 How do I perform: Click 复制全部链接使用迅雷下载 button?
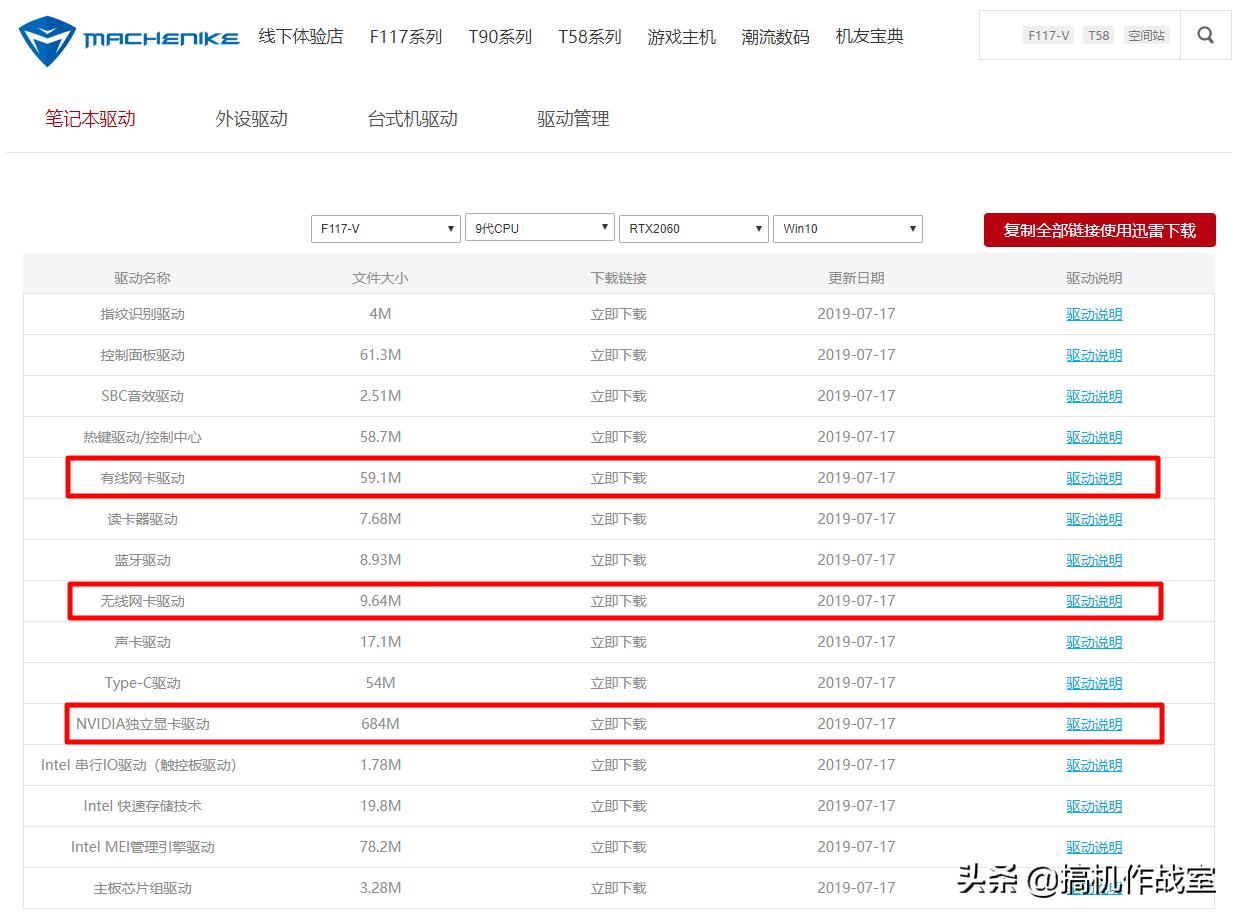pyautogui.click(x=1099, y=229)
